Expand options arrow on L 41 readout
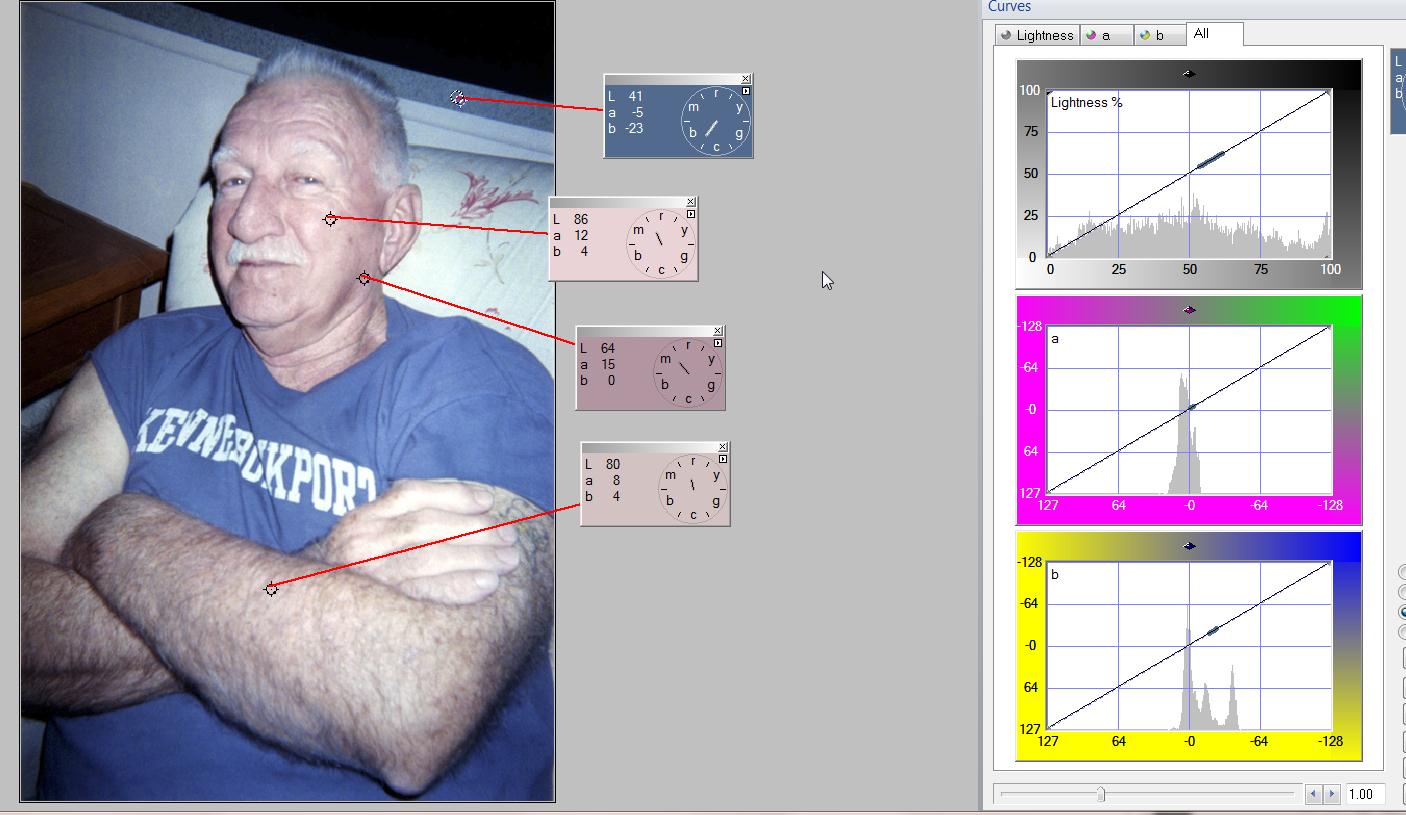Viewport: 1406px width, 815px height. pyautogui.click(x=746, y=91)
